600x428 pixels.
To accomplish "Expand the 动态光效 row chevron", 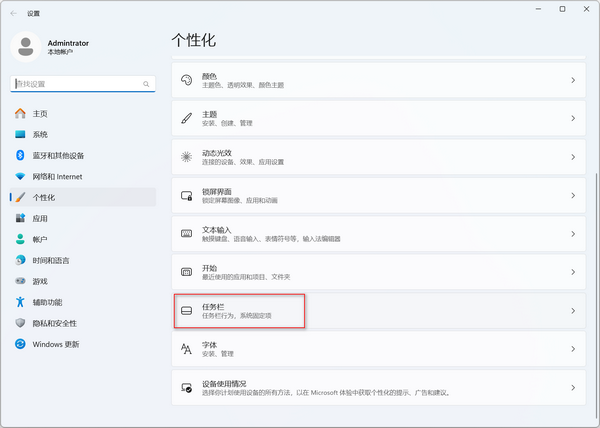I will (x=573, y=157).
